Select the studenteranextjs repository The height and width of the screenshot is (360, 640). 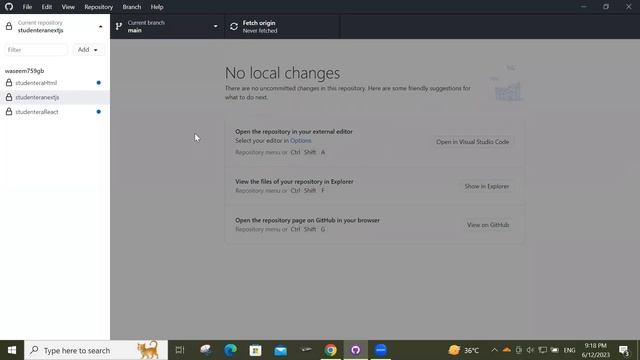pyautogui.click(x=55, y=97)
